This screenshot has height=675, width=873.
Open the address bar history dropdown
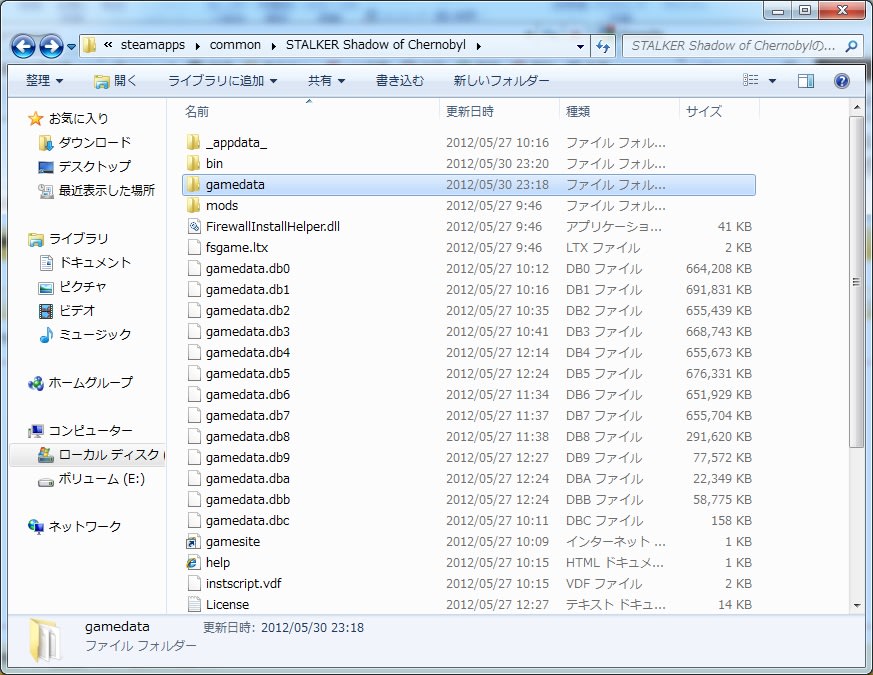[x=580, y=46]
